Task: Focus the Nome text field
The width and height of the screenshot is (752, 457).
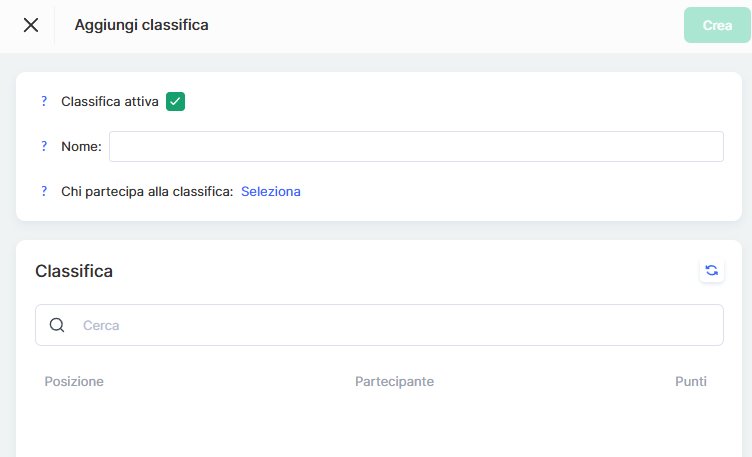Action: pos(416,146)
